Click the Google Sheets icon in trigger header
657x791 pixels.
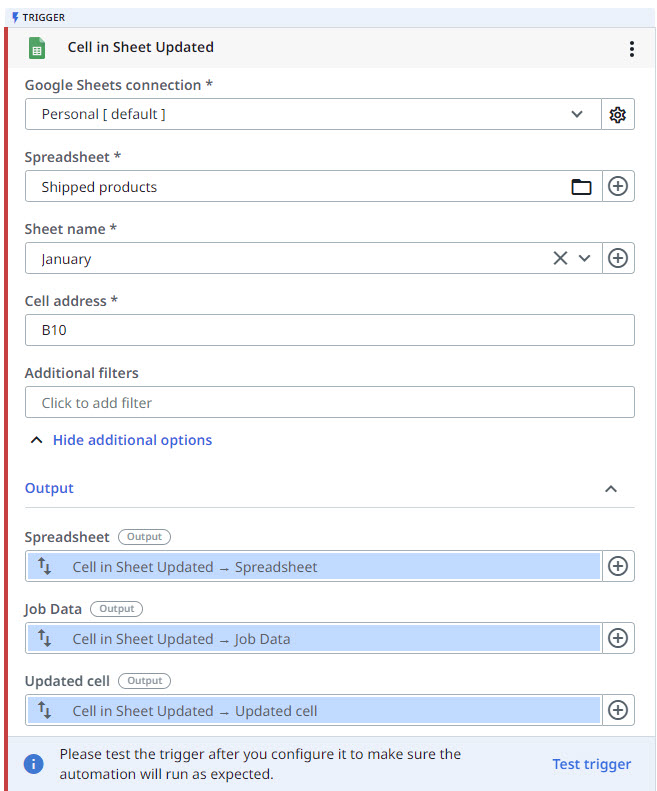coord(38,48)
